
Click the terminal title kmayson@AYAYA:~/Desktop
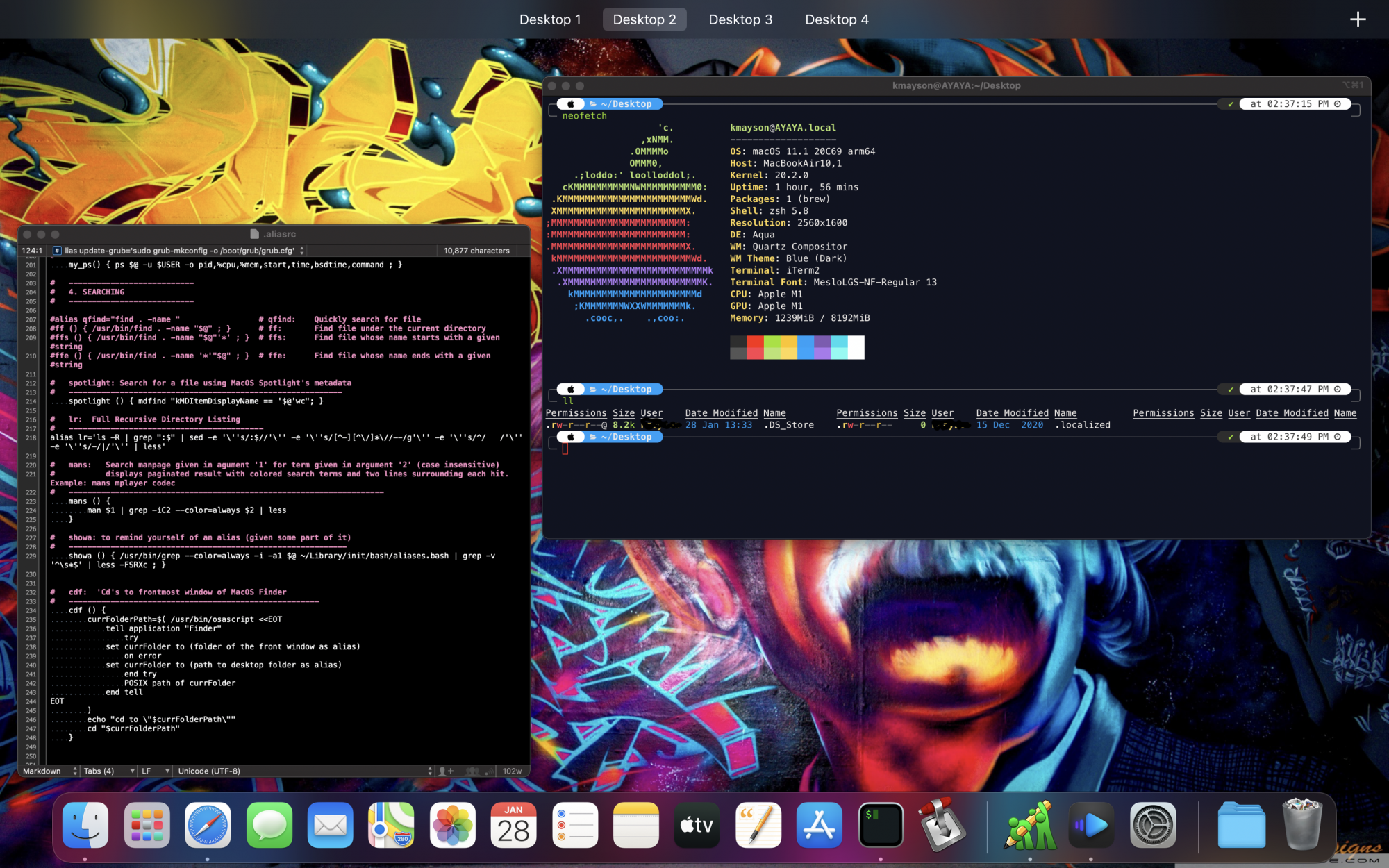pyautogui.click(x=956, y=85)
